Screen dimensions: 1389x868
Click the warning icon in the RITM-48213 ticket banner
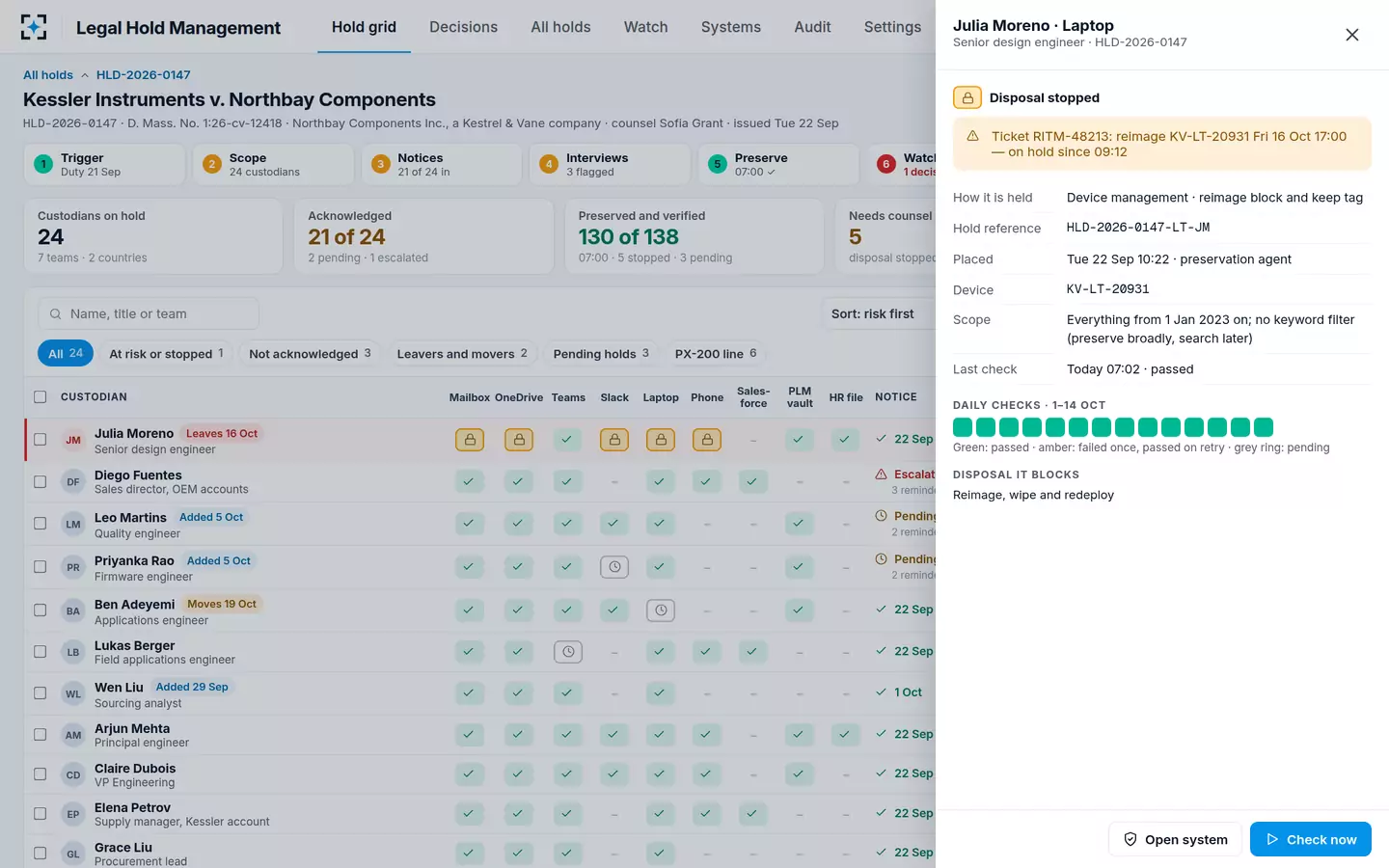[972, 136]
